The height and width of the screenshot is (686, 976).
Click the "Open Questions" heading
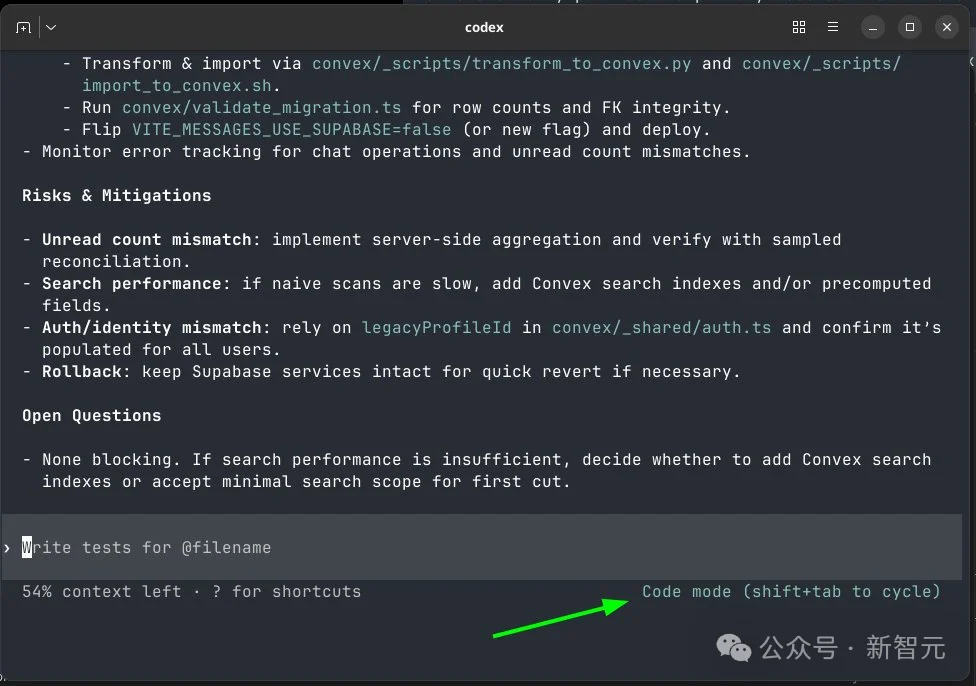92,416
